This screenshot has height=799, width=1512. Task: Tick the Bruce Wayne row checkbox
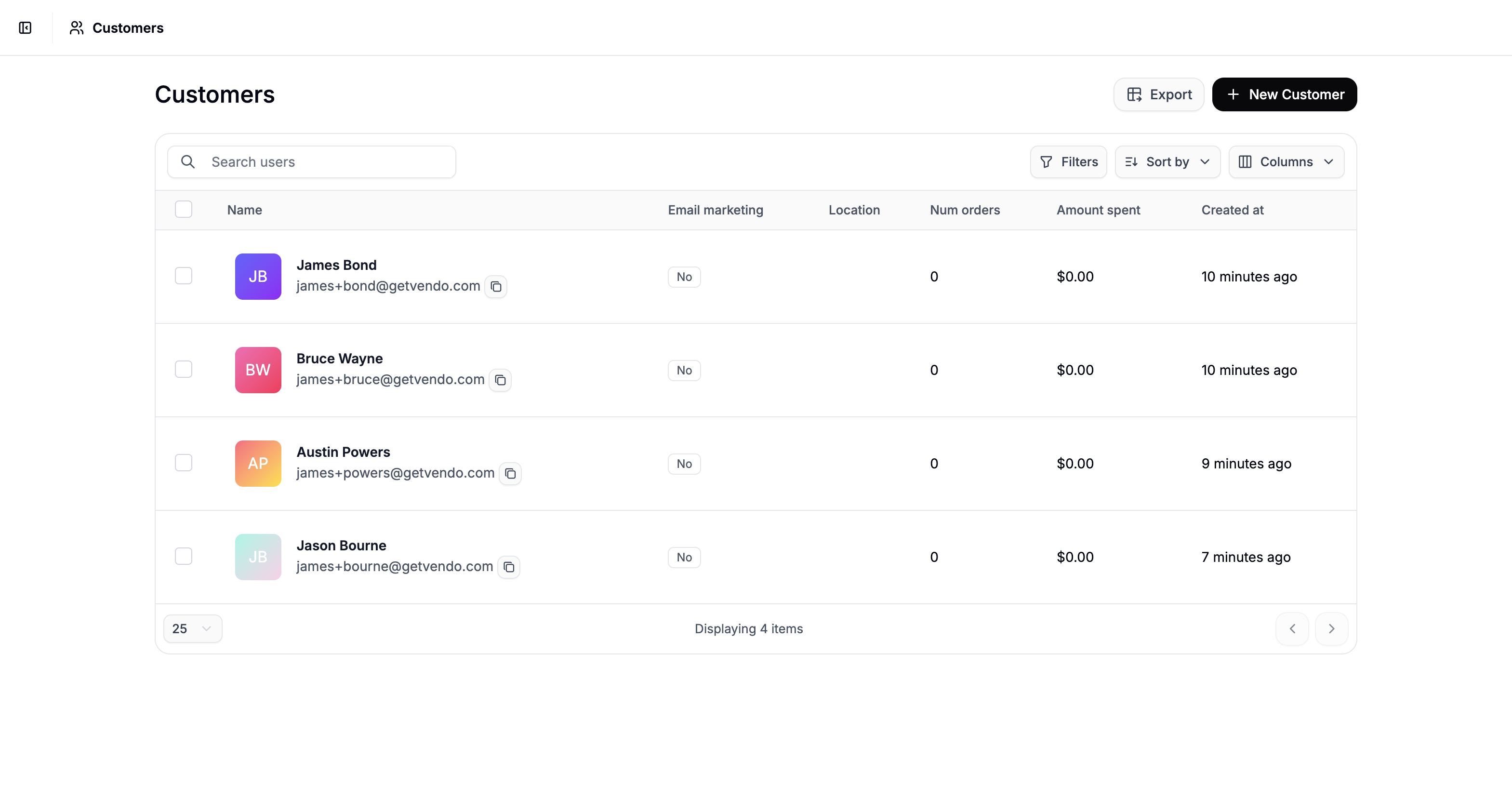(x=184, y=369)
